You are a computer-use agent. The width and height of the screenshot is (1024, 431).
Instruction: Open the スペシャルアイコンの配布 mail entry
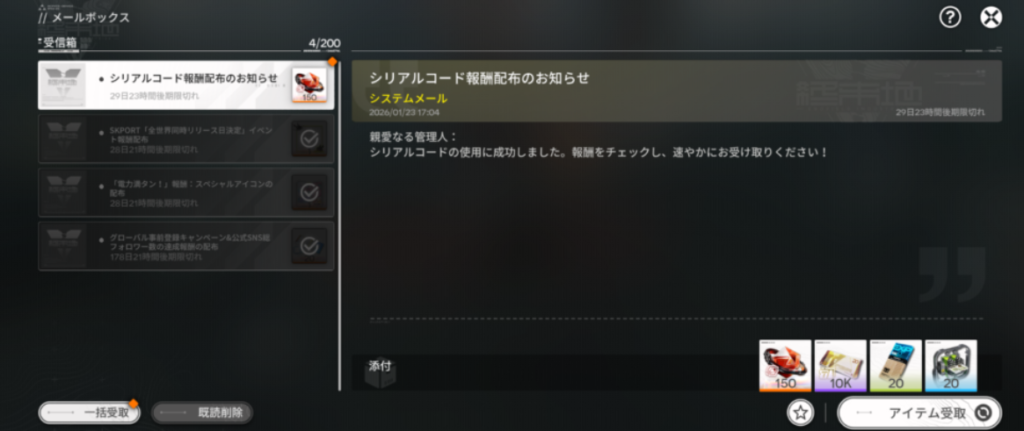(x=186, y=192)
